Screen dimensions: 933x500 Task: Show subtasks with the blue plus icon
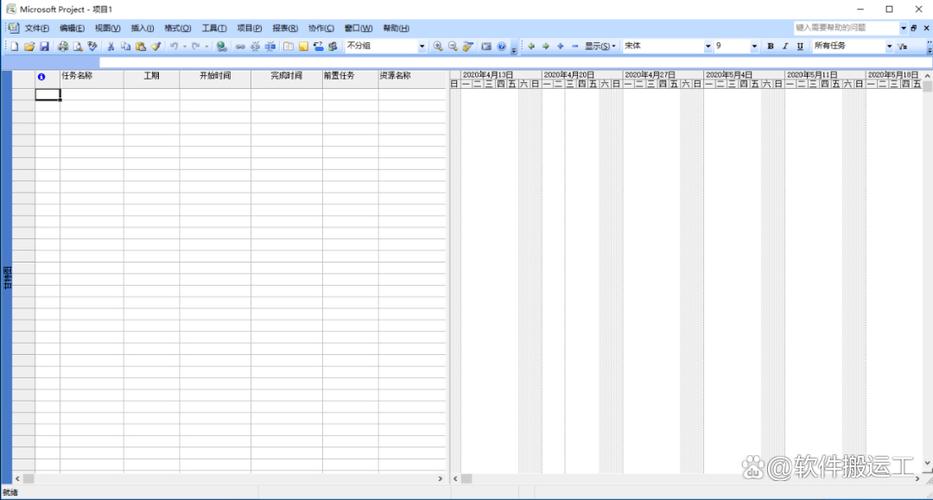(560, 46)
